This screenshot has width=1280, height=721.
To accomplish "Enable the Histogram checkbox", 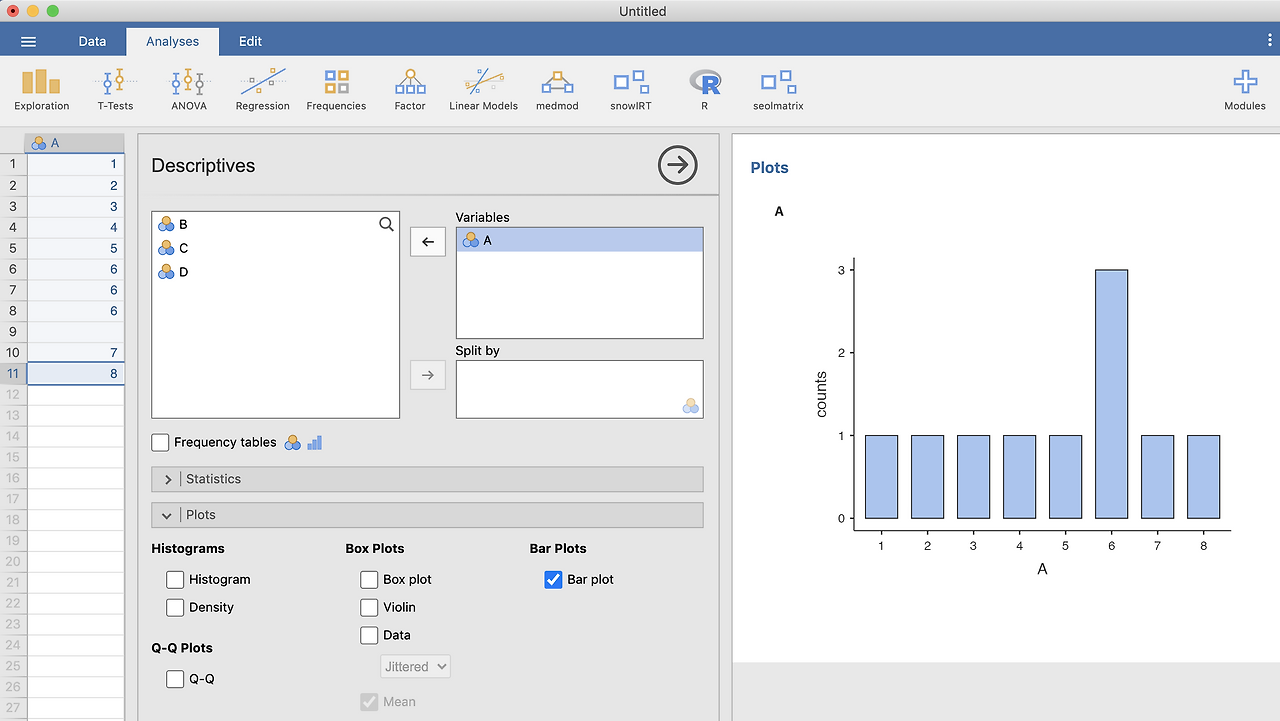I will coord(175,579).
